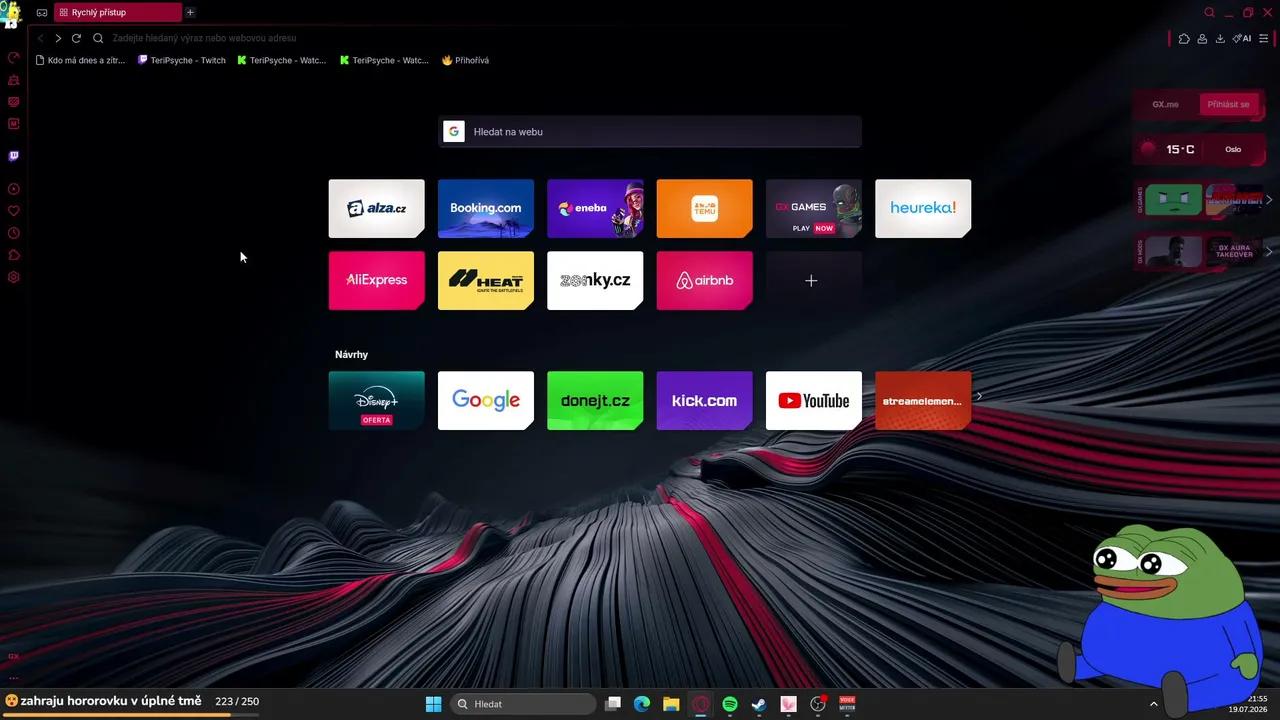
Task: Open the GX Aura Takeover mod thumbnail
Action: point(1233,251)
